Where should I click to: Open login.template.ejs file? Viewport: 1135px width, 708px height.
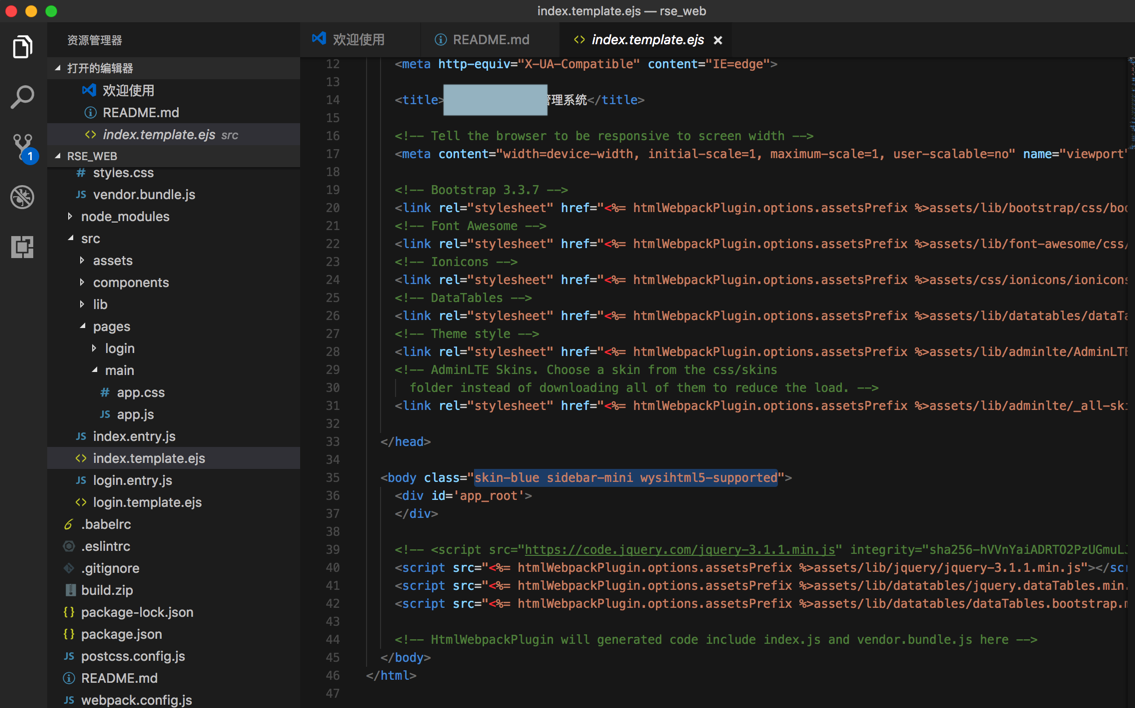point(147,503)
